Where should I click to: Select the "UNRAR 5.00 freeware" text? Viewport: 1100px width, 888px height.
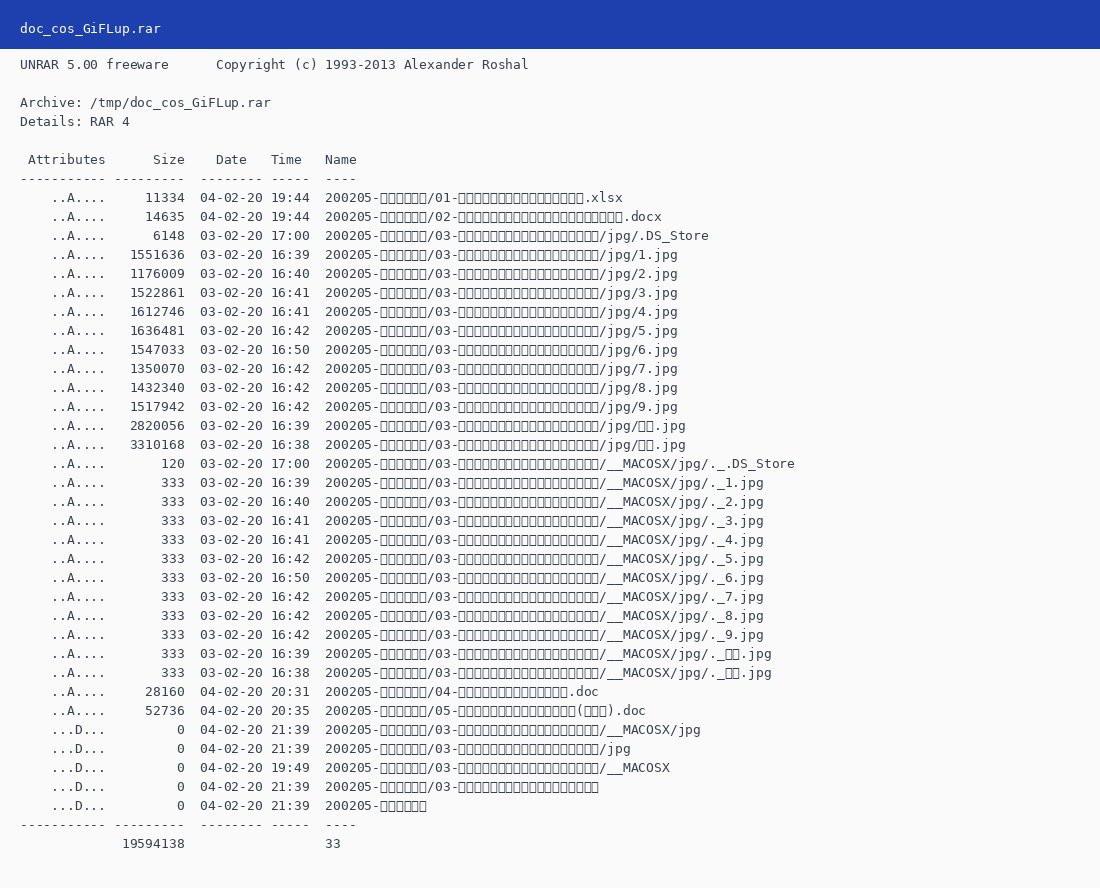click(x=94, y=65)
